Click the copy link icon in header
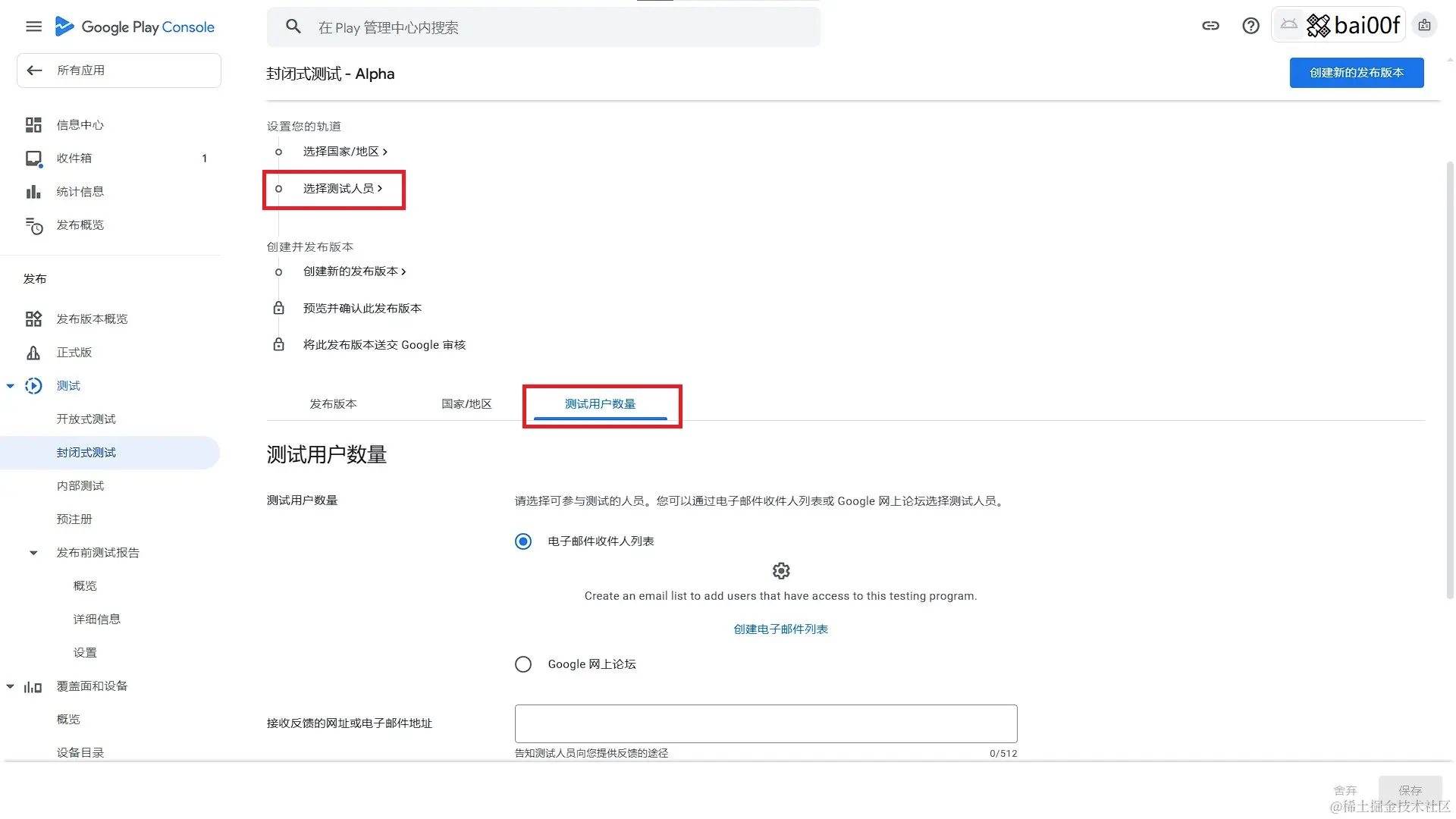 pos(1210,26)
